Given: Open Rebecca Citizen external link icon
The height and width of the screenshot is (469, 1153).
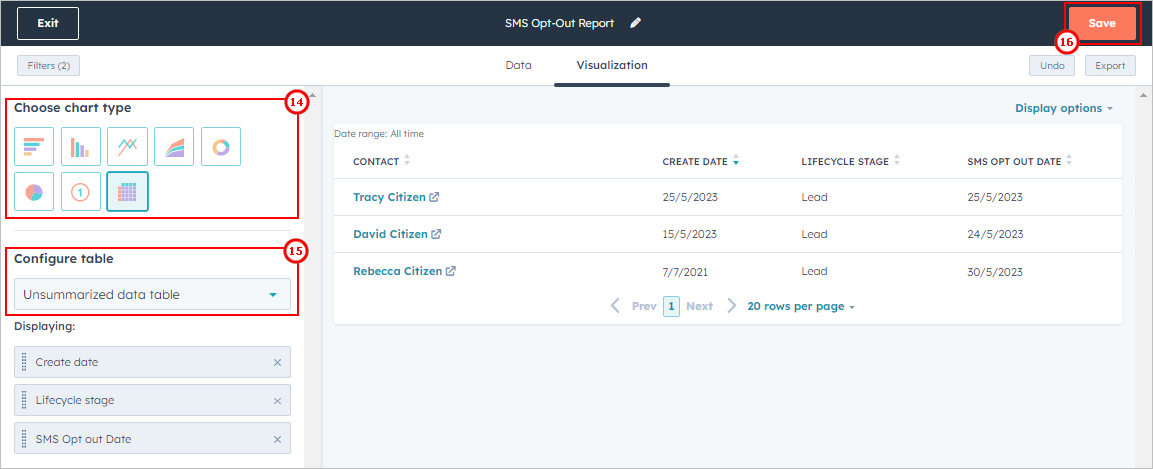Looking at the screenshot, I should click(x=451, y=271).
